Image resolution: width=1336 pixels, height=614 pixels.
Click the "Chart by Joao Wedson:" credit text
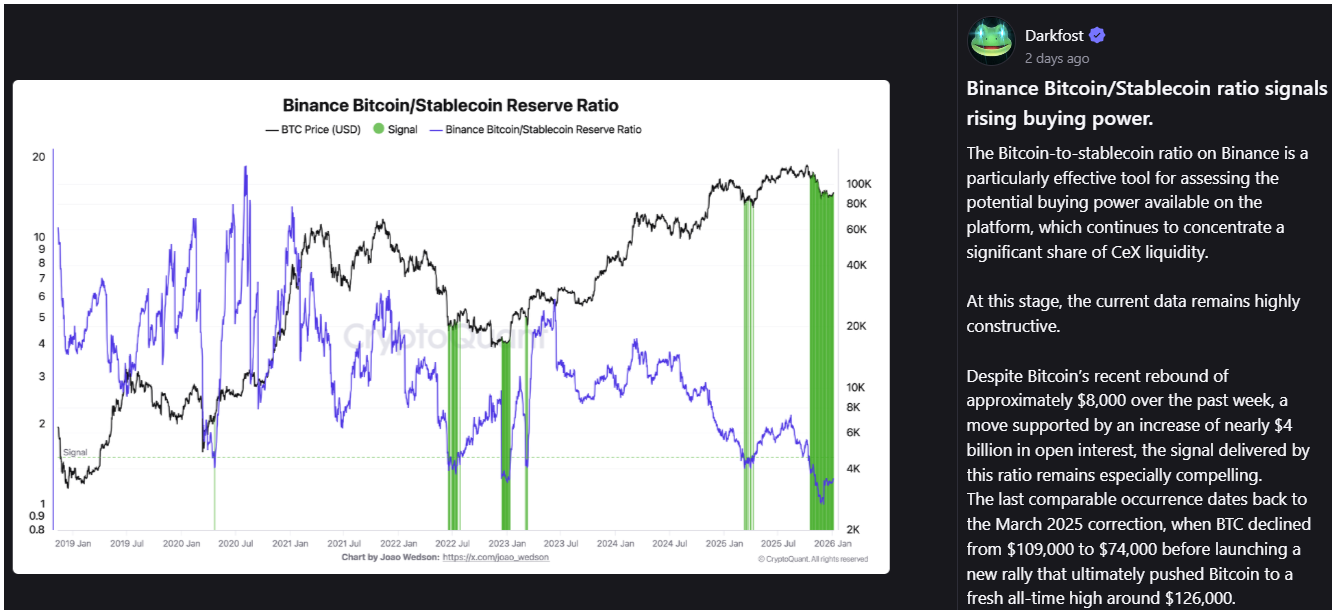pos(390,557)
